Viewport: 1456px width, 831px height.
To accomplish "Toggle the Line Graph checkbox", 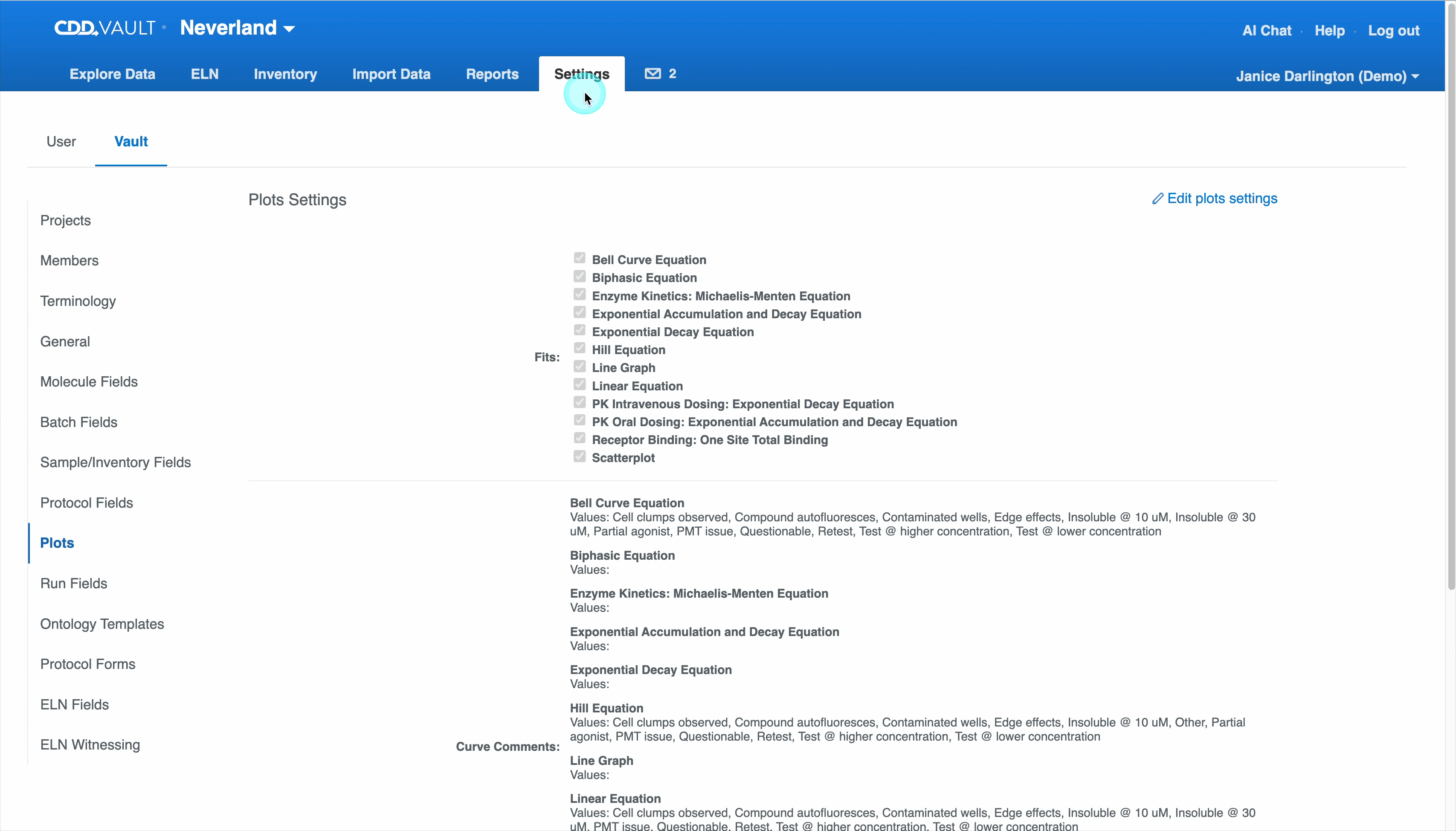I will (x=580, y=366).
